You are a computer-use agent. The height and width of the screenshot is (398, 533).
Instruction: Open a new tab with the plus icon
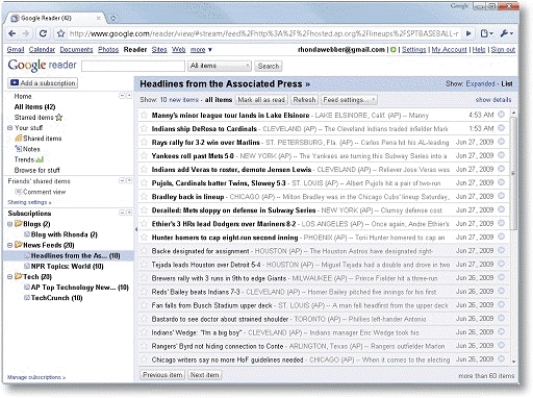pos(113,18)
